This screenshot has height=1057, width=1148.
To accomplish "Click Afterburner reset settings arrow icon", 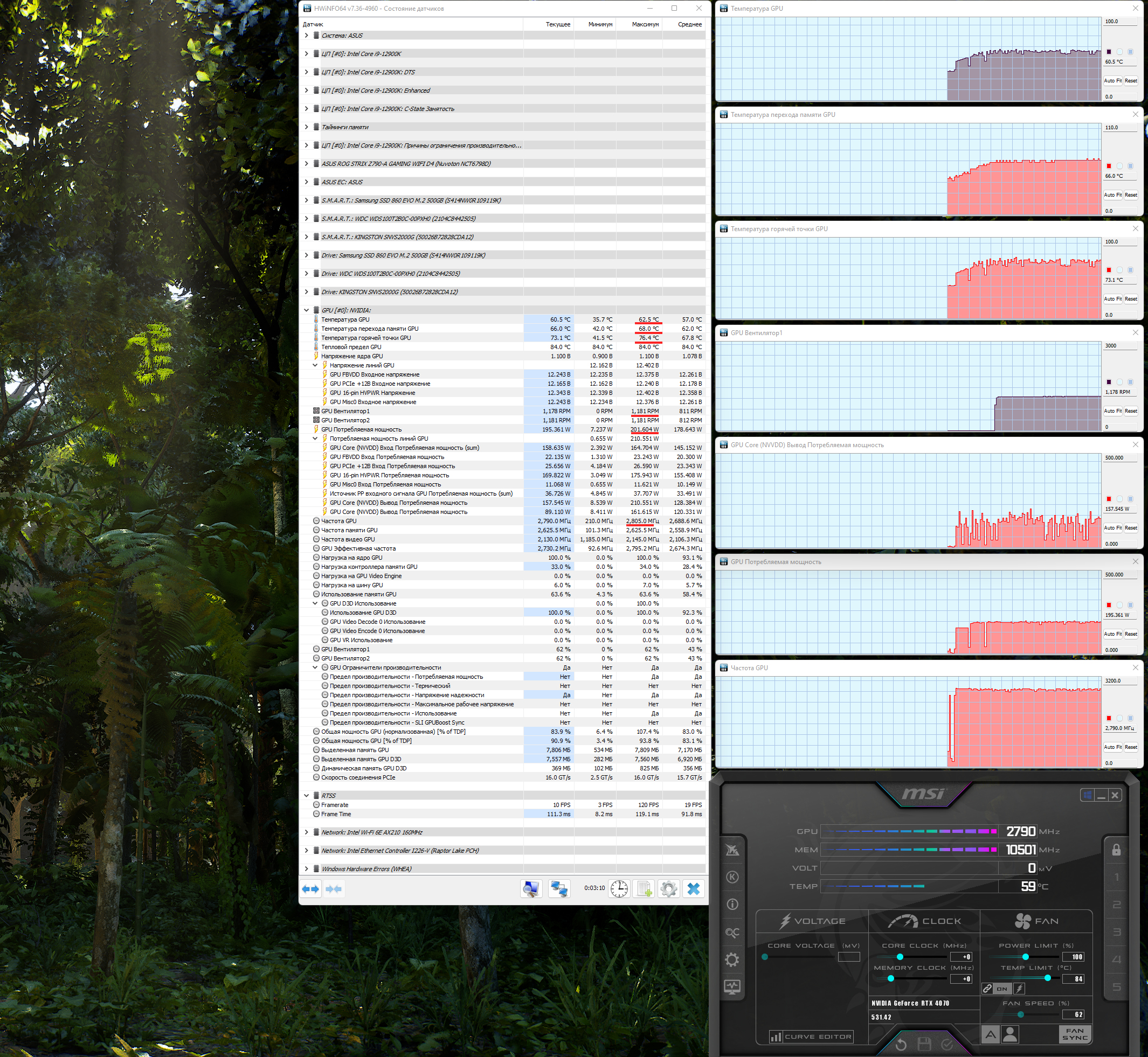I will coord(901,1045).
